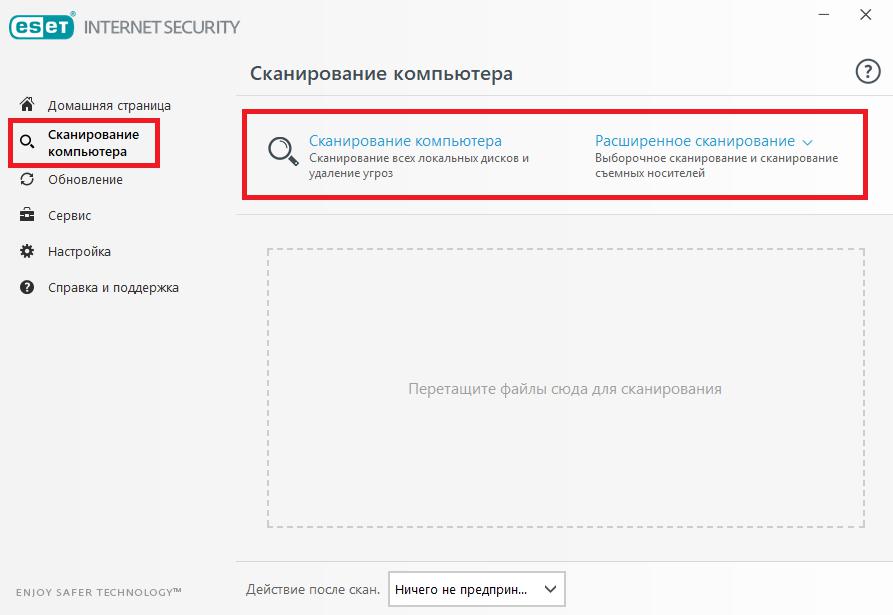The width and height of the screenshot is (893, 615).
Task: Click the home icon beside Домашняя страница
Action: click(27, 104)
